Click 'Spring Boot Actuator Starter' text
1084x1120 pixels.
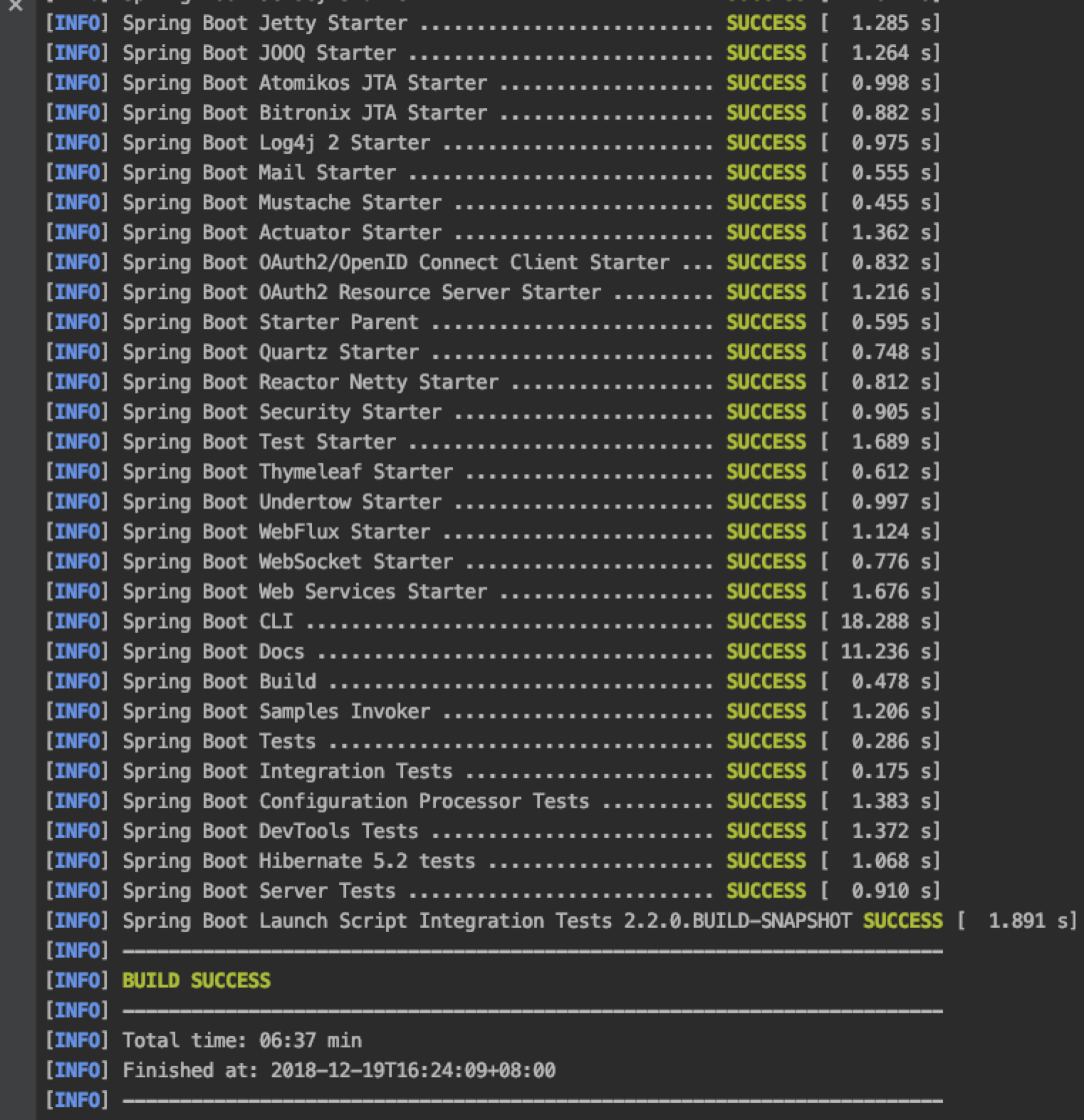[282, 233]
